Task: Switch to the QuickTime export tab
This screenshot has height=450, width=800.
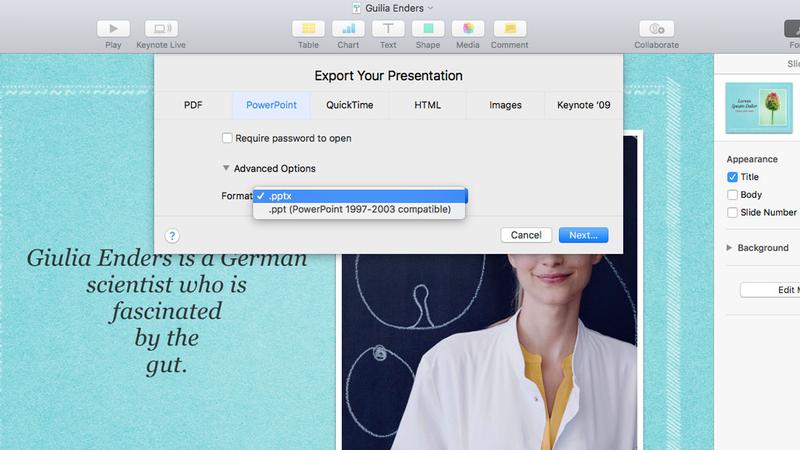Action: point(349,105)
